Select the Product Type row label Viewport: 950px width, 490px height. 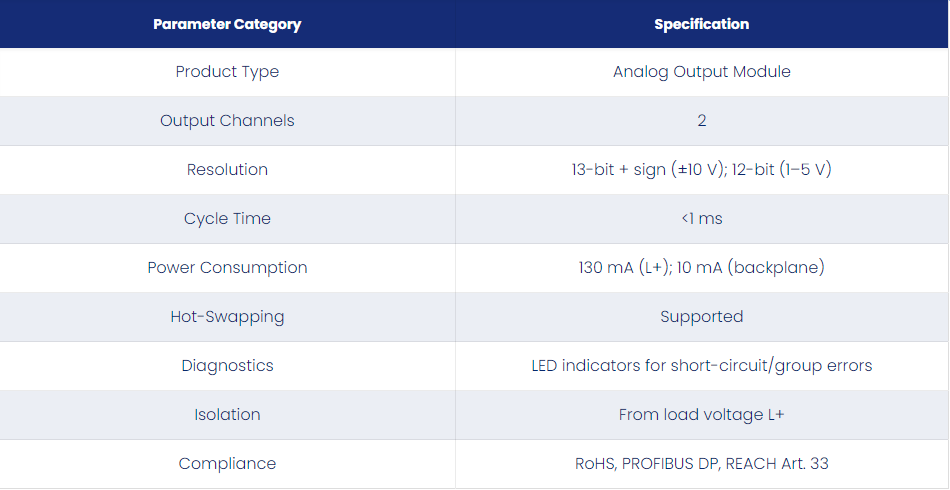tap(227, 71)
